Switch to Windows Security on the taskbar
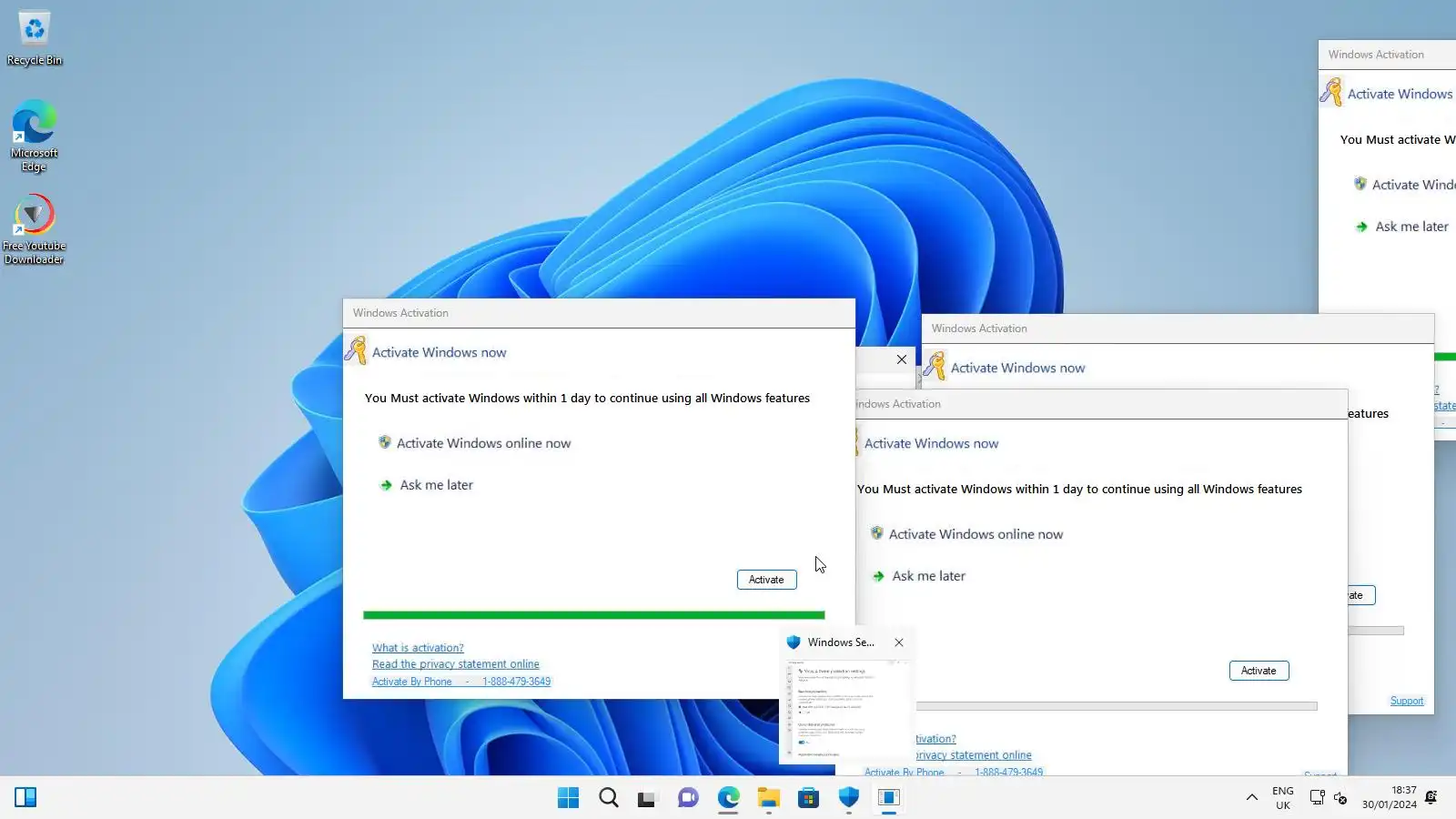 point(849,798)
